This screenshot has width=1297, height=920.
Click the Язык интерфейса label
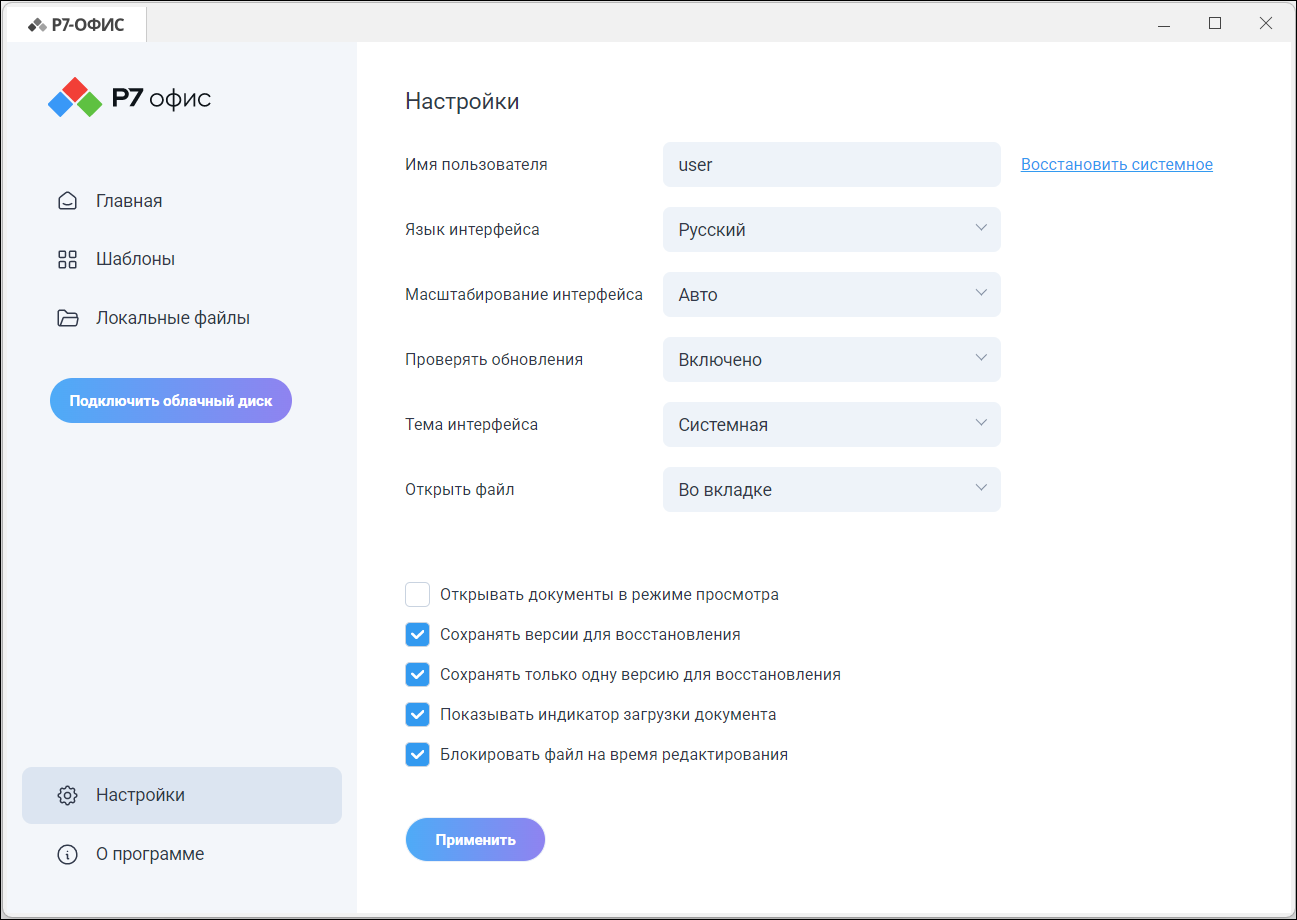(x=472, y=229)
